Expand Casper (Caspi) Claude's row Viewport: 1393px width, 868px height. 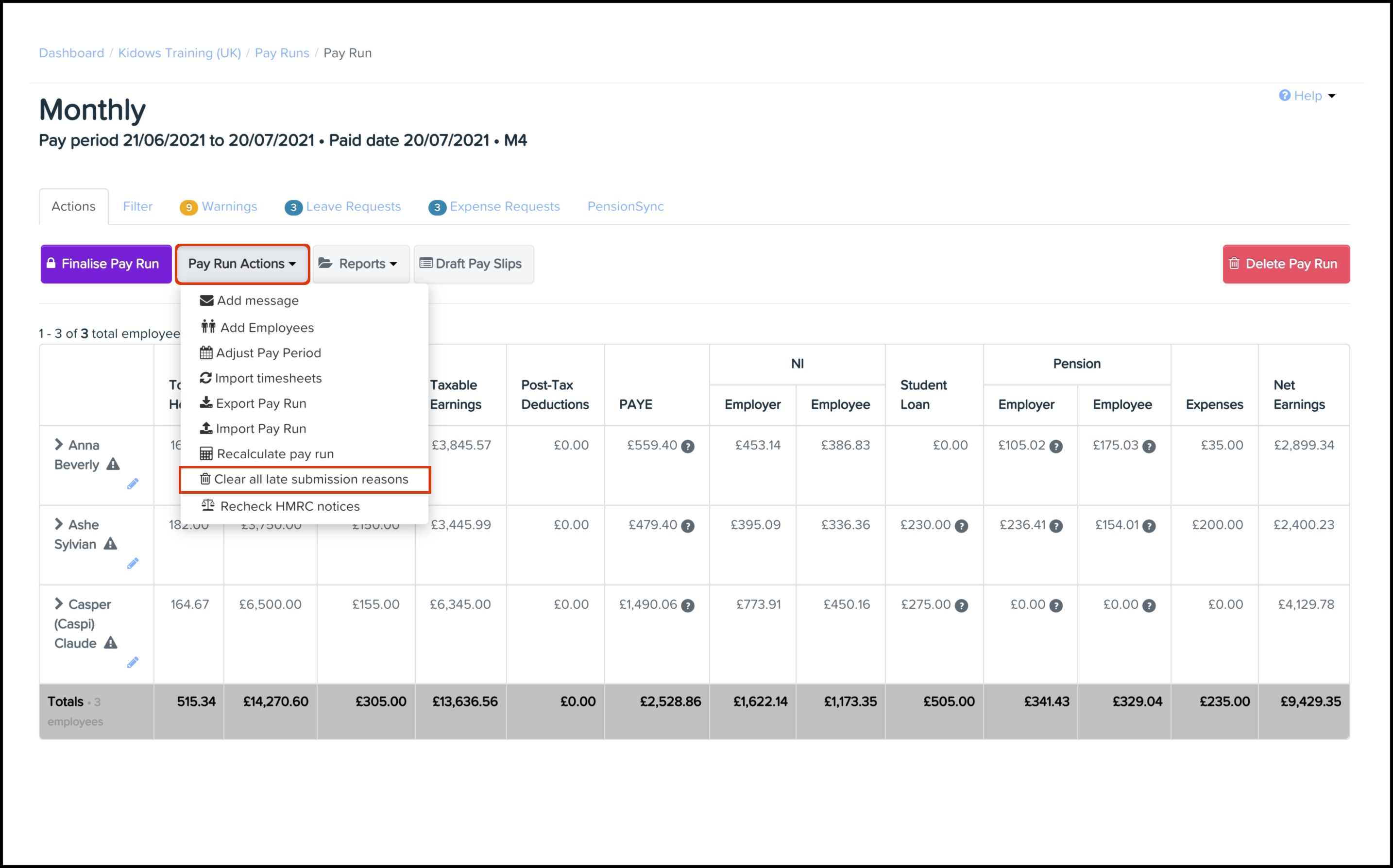[59, 604]
